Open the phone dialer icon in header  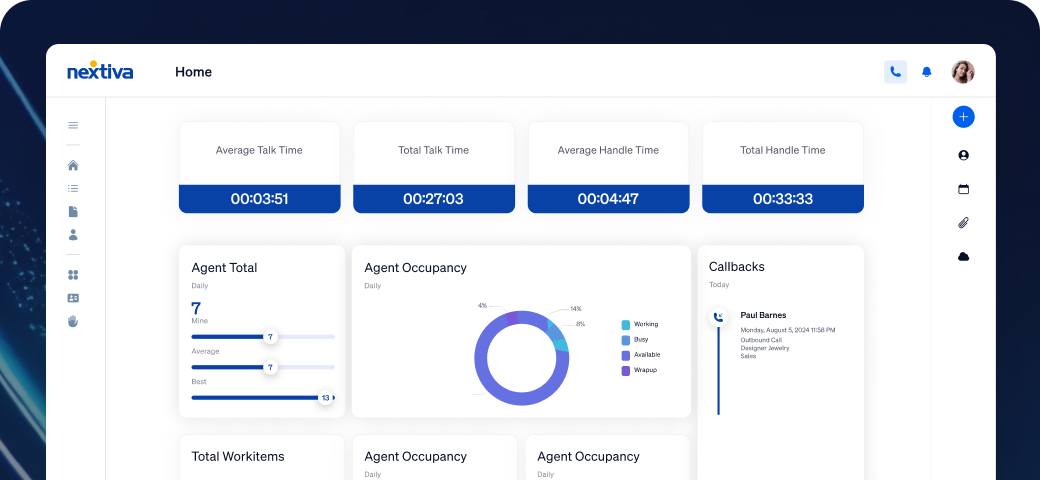point(895,72)
